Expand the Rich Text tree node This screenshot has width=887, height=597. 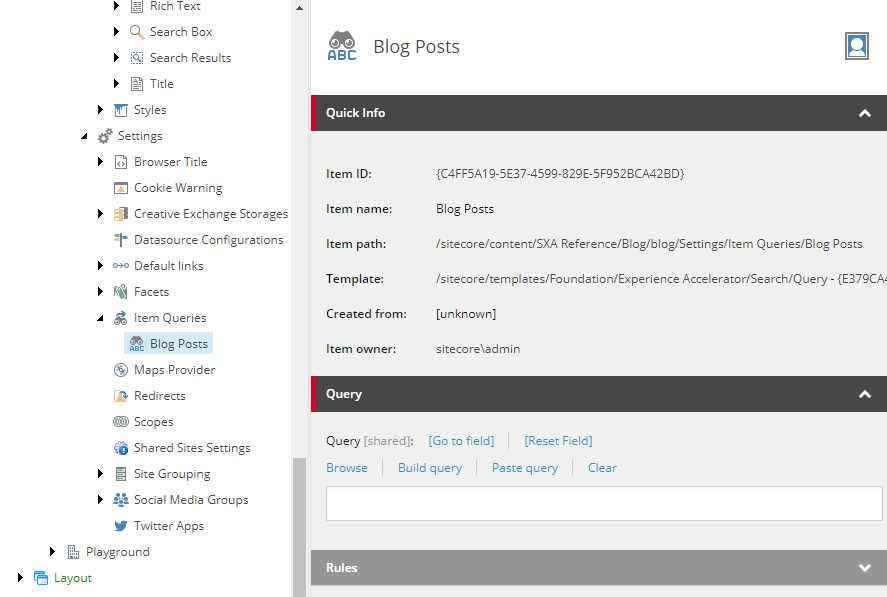116,6
